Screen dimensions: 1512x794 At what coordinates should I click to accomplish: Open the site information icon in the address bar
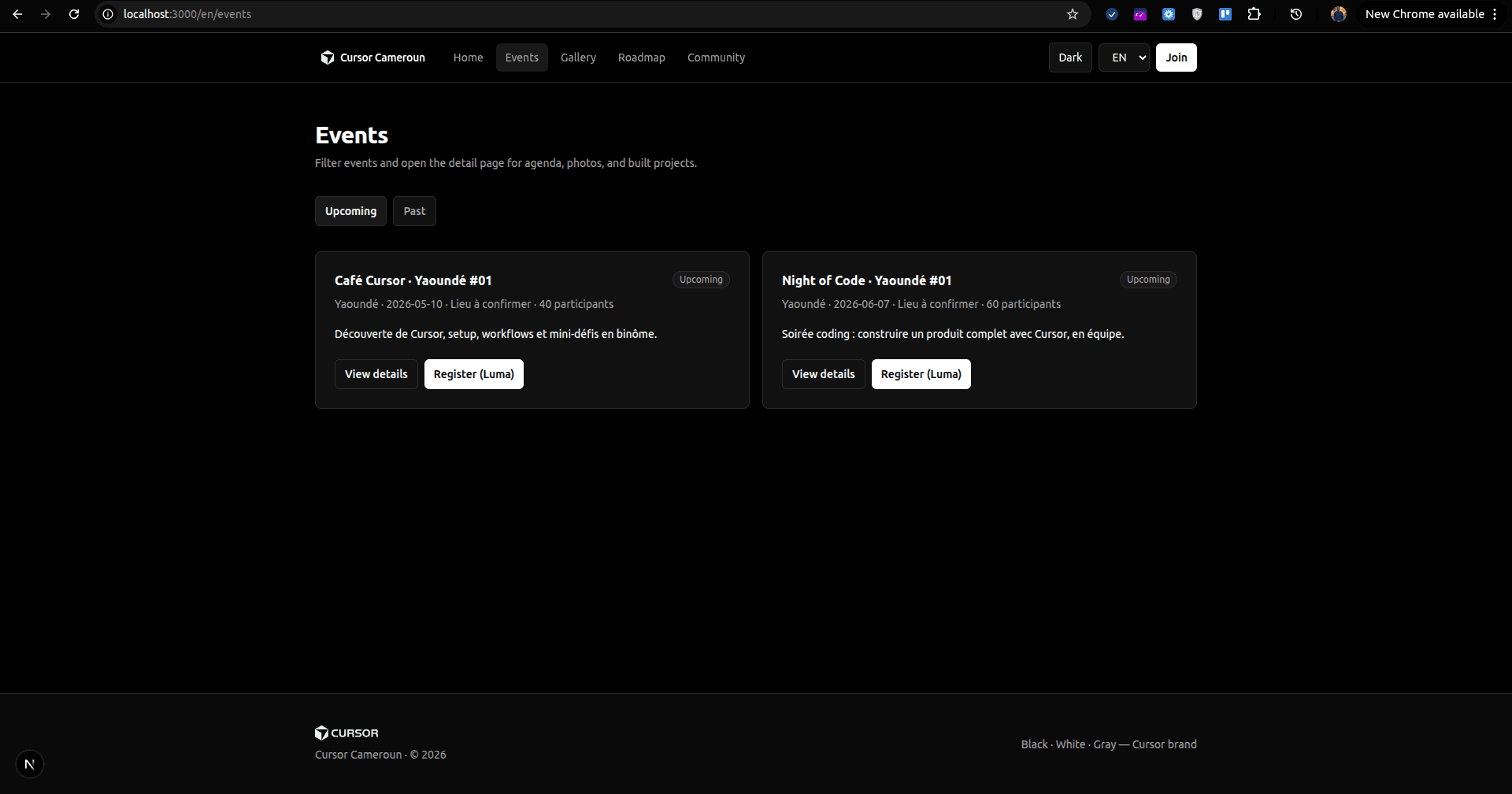(108, 14)
